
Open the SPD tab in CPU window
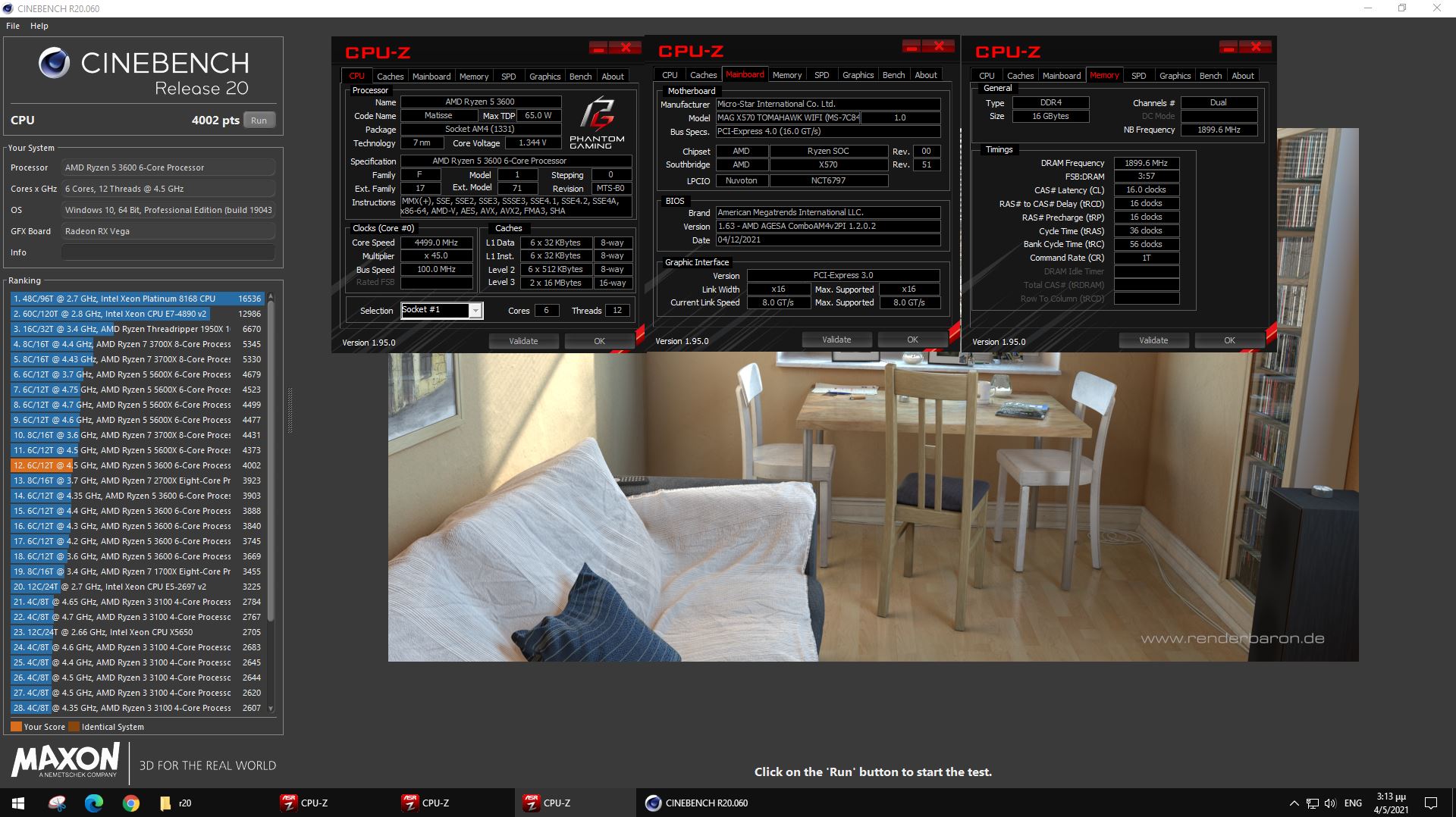[509, 77]
